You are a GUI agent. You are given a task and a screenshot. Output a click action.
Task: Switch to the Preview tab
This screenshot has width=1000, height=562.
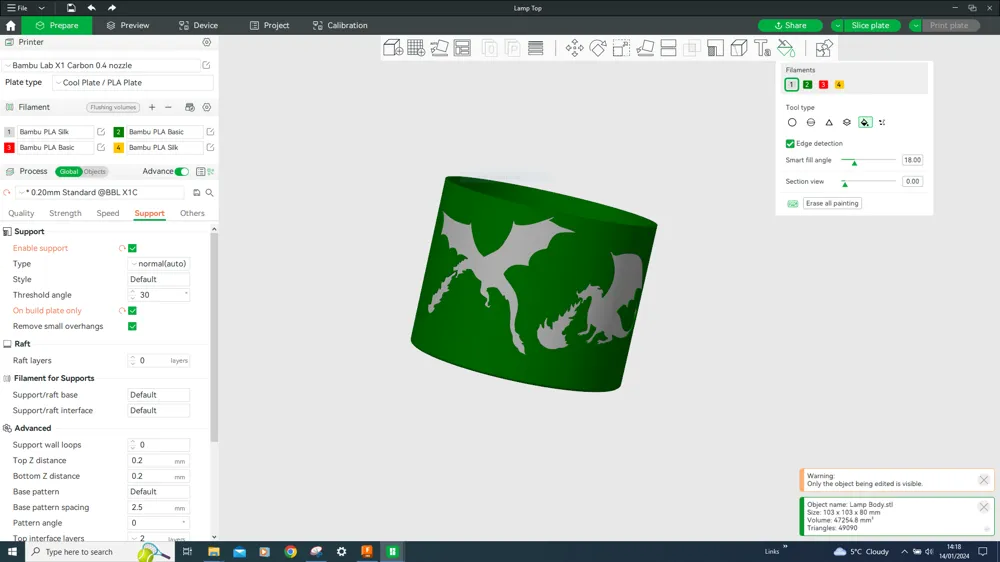(x=128, y=26)
